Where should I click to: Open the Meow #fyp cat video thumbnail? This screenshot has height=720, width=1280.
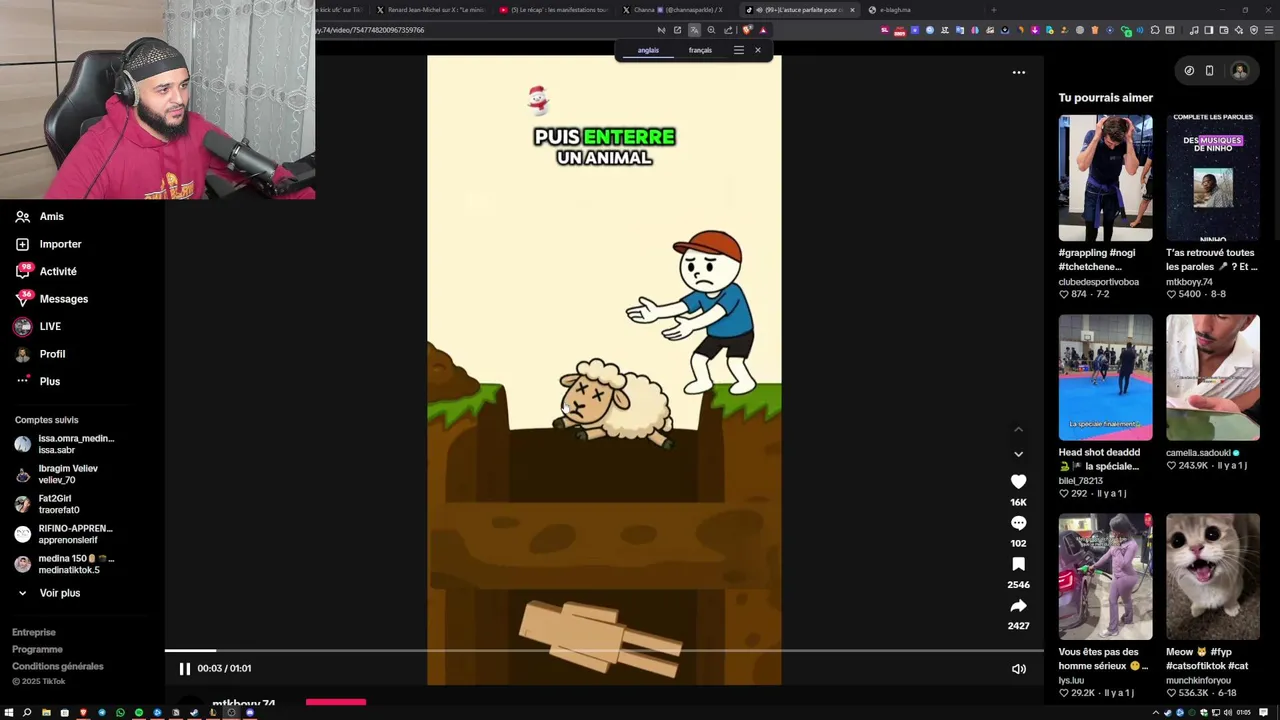point(1212,577)
